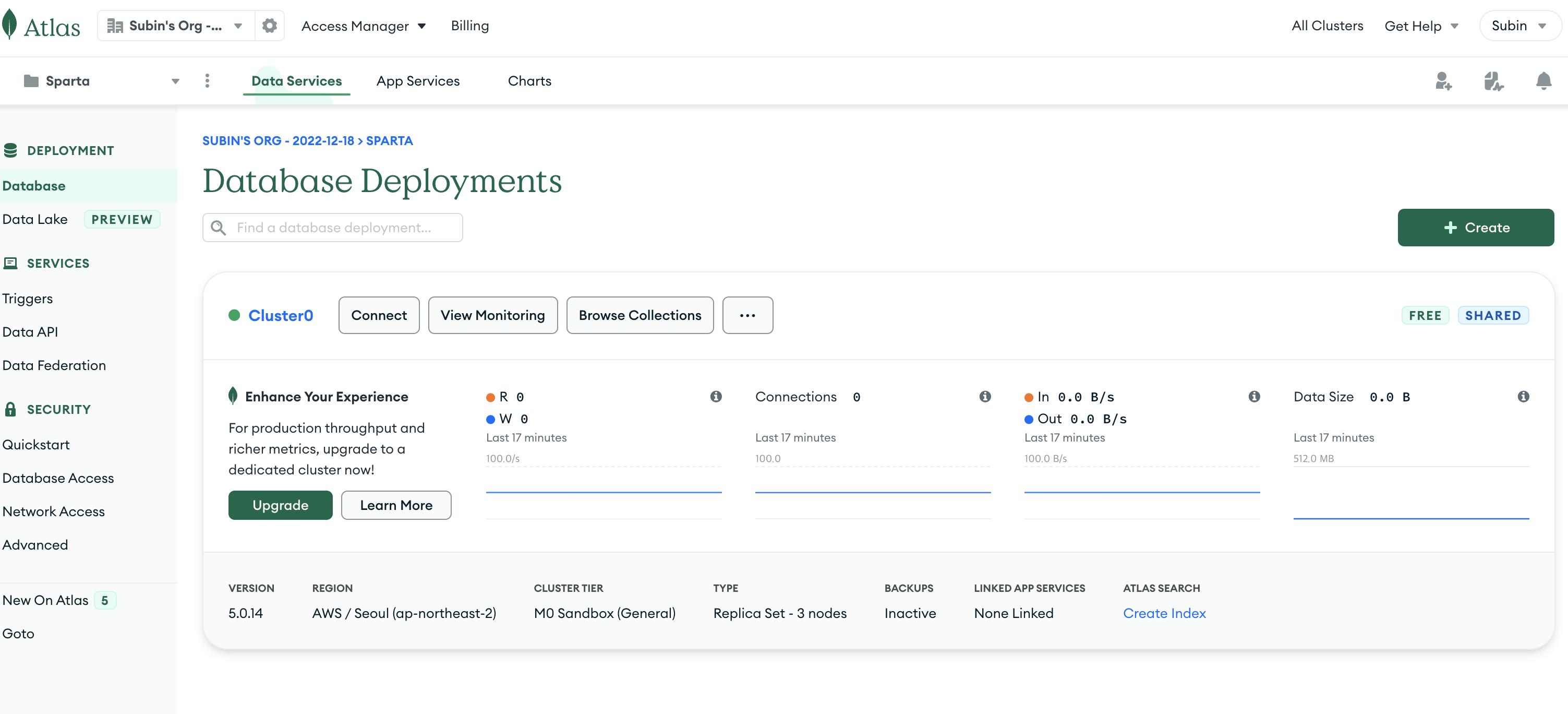Show info for Connections metric

click(985, 397)
